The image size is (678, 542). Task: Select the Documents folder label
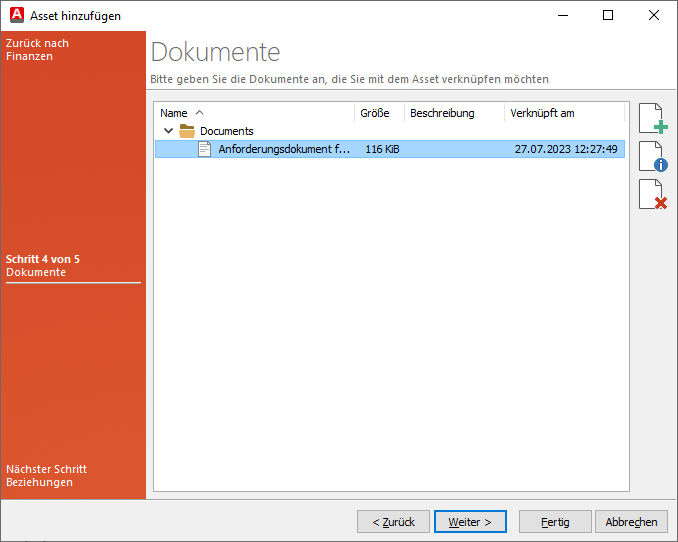tap(227, 131)
